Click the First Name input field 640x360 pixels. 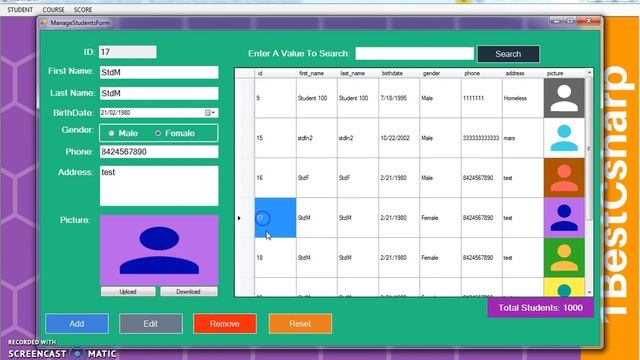[159, 72]
